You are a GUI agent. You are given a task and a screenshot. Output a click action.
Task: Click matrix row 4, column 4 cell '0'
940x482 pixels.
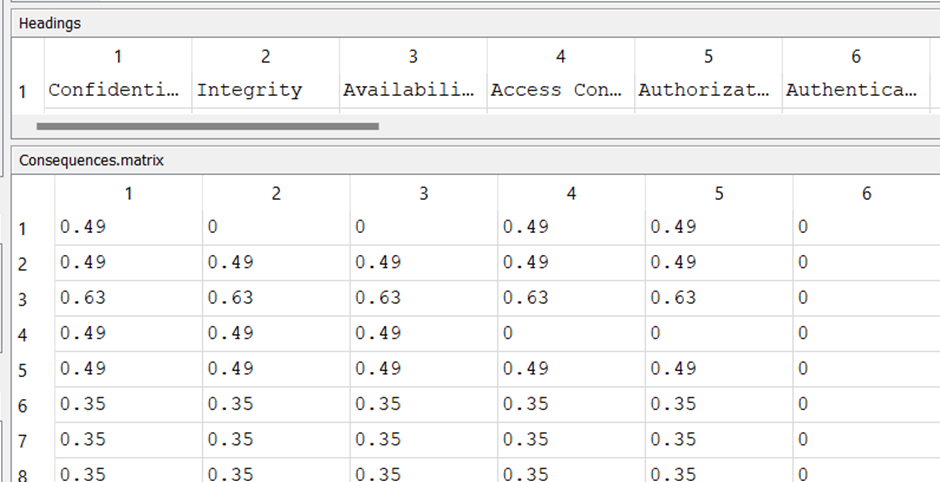pyautogui.click(x=571, y=333)
